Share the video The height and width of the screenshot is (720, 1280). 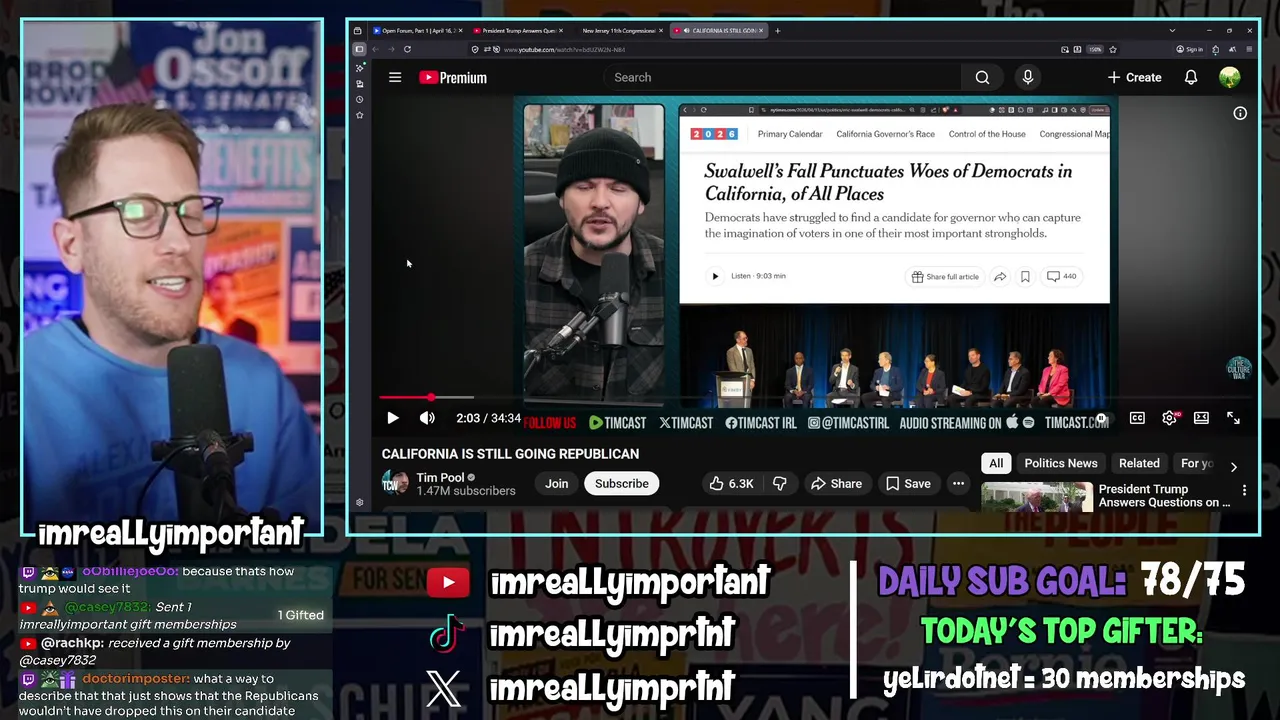(836, 483)
